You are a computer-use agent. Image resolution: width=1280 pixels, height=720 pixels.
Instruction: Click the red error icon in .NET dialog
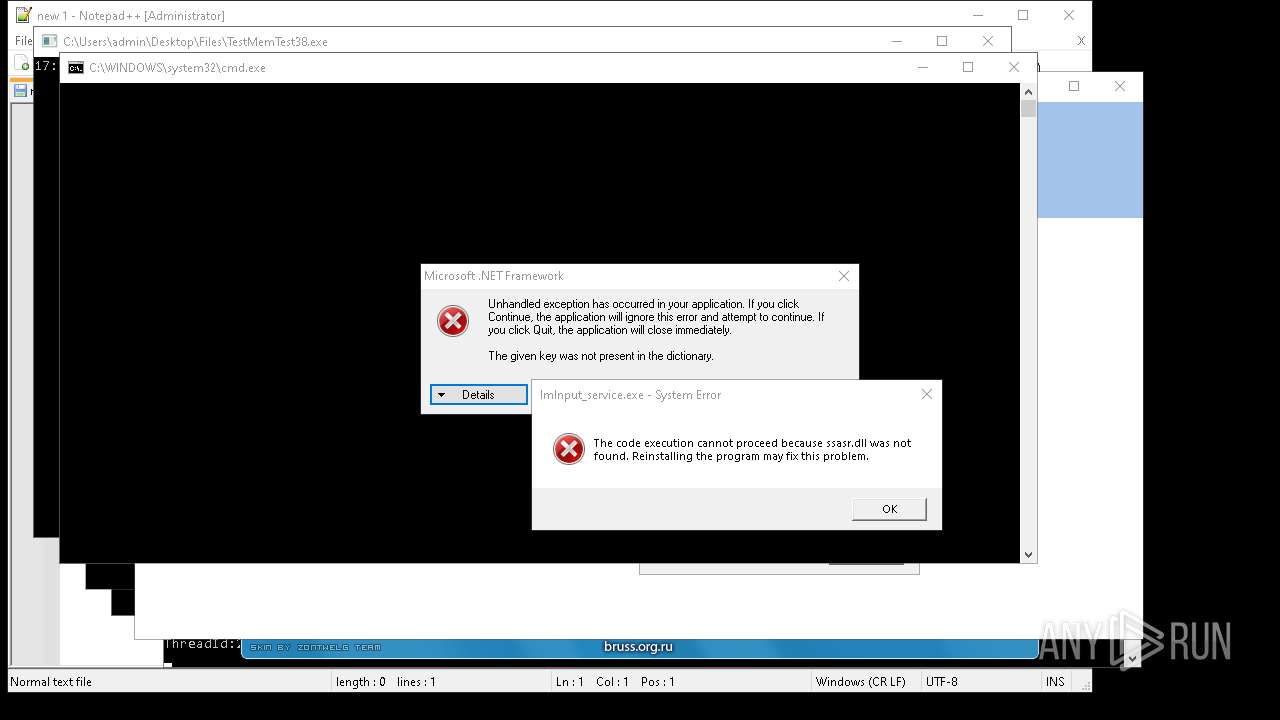click(x=453, y=321)
